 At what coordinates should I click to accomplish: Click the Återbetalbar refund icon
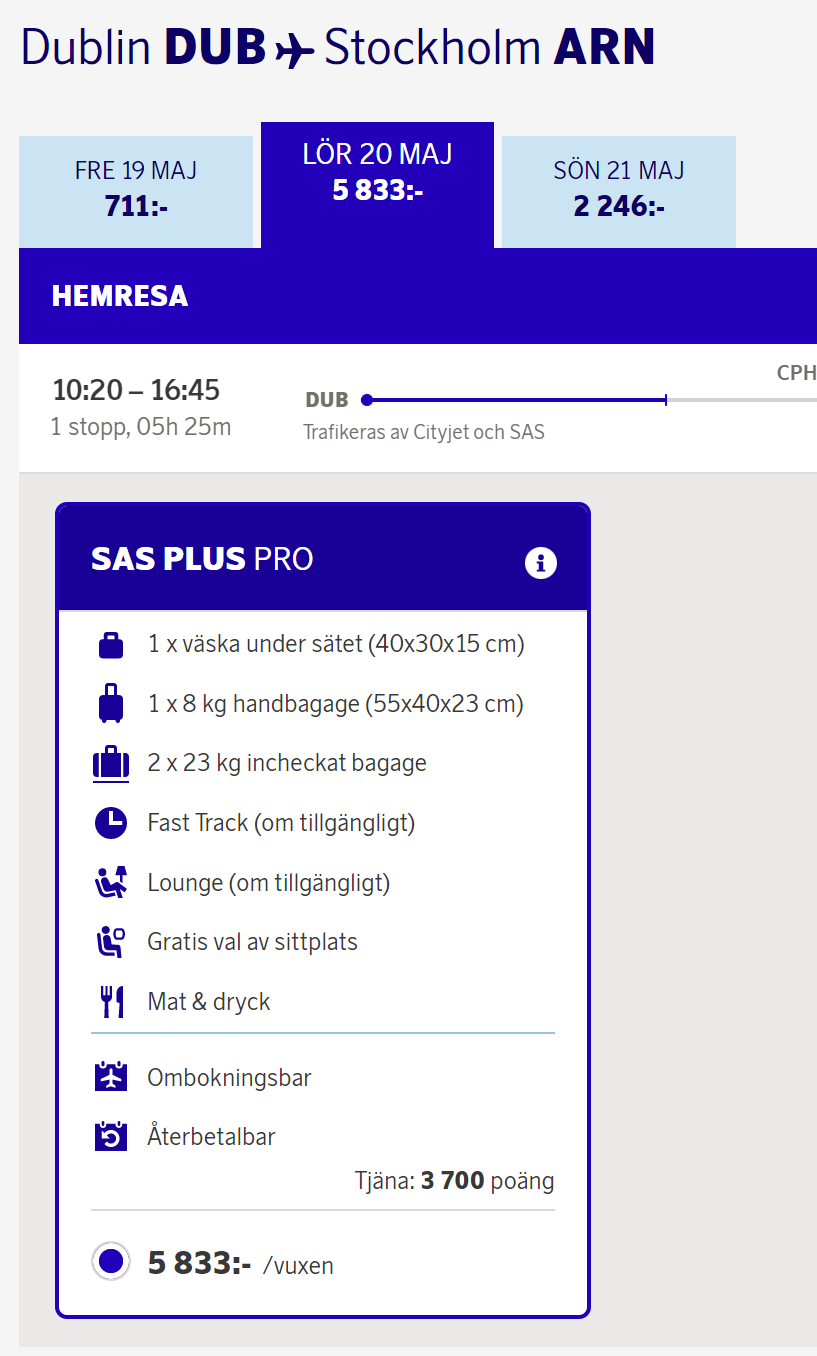click(x=111, y=1137)
